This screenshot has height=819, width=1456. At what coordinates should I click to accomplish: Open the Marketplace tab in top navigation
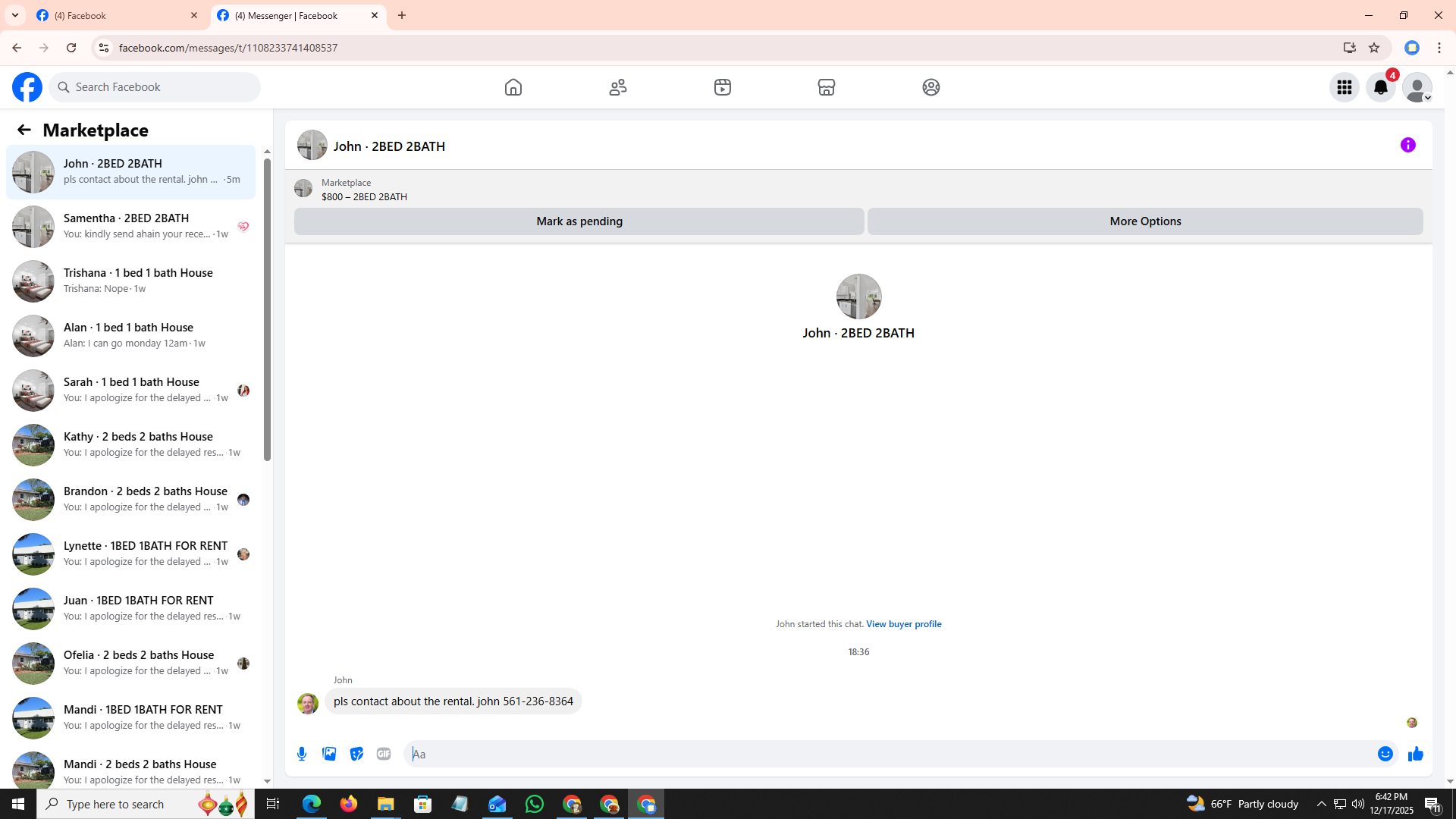pos(826,87)
